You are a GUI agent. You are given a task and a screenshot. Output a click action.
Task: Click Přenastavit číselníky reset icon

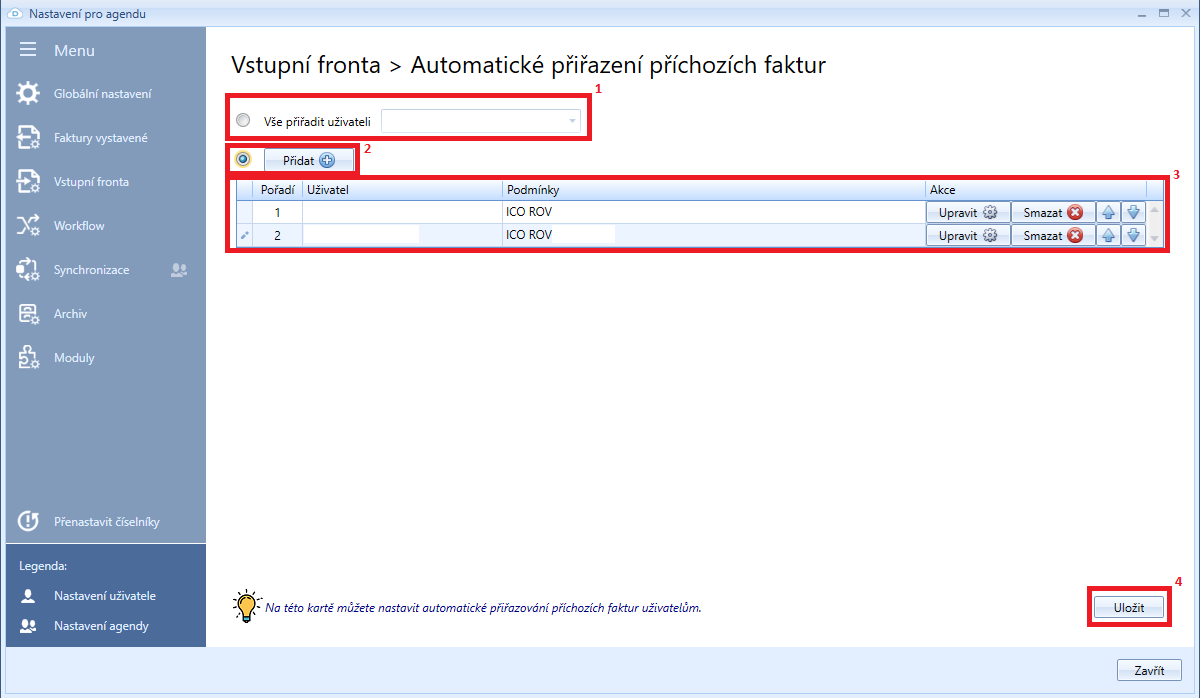click(x=28, y=522)
